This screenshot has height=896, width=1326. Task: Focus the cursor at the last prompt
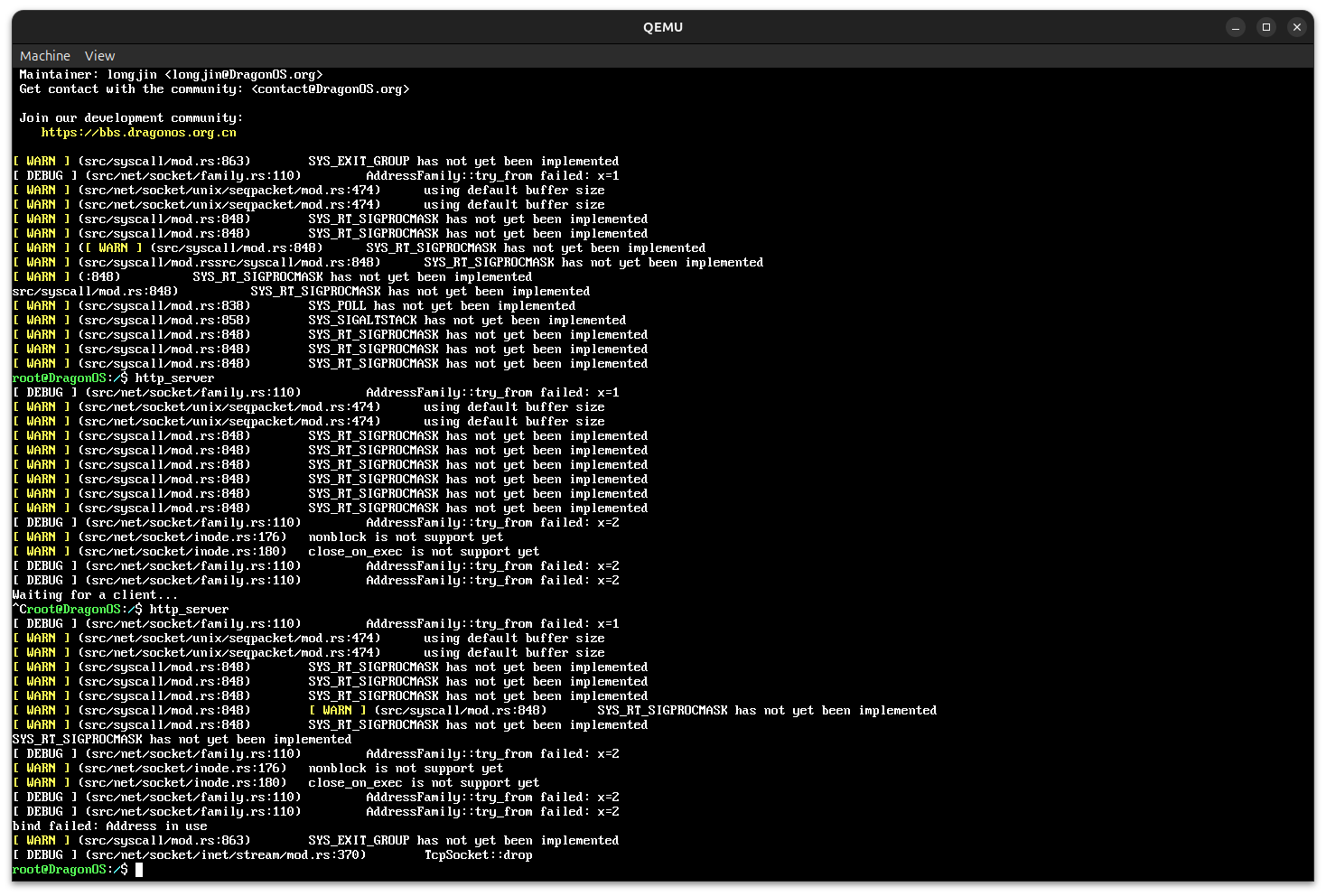click(x=139, y=870)
